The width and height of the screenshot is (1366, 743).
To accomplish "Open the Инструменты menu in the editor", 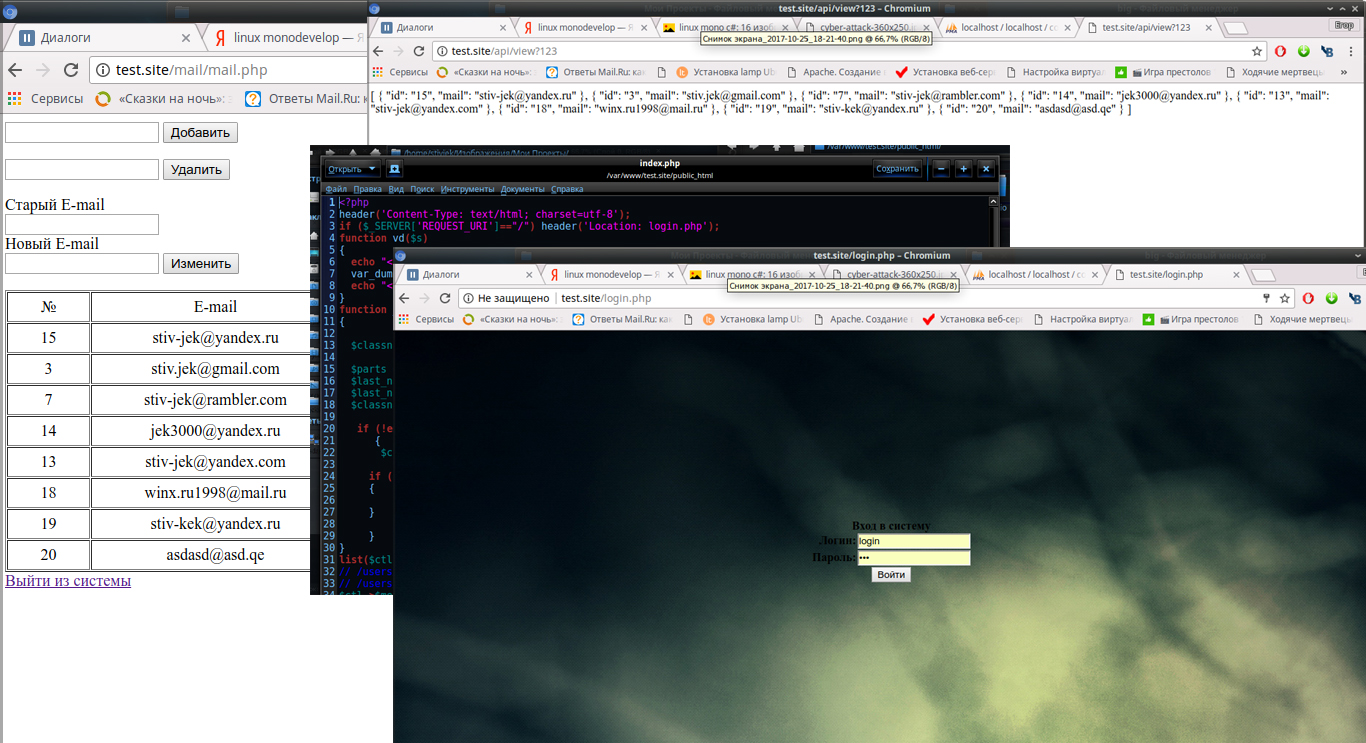I will tap(467, 189).
